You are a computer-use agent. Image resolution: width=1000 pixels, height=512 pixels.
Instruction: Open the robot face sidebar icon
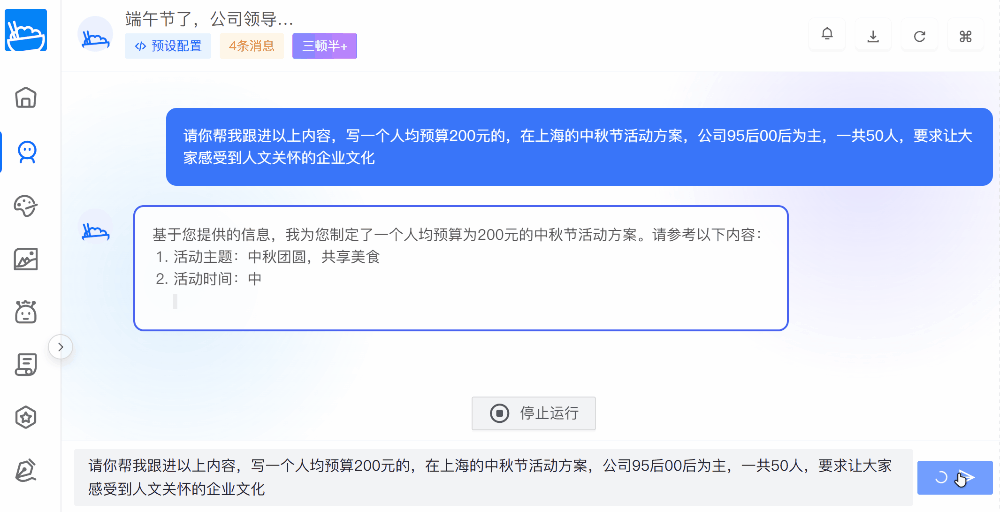click(x=26, y=311)
